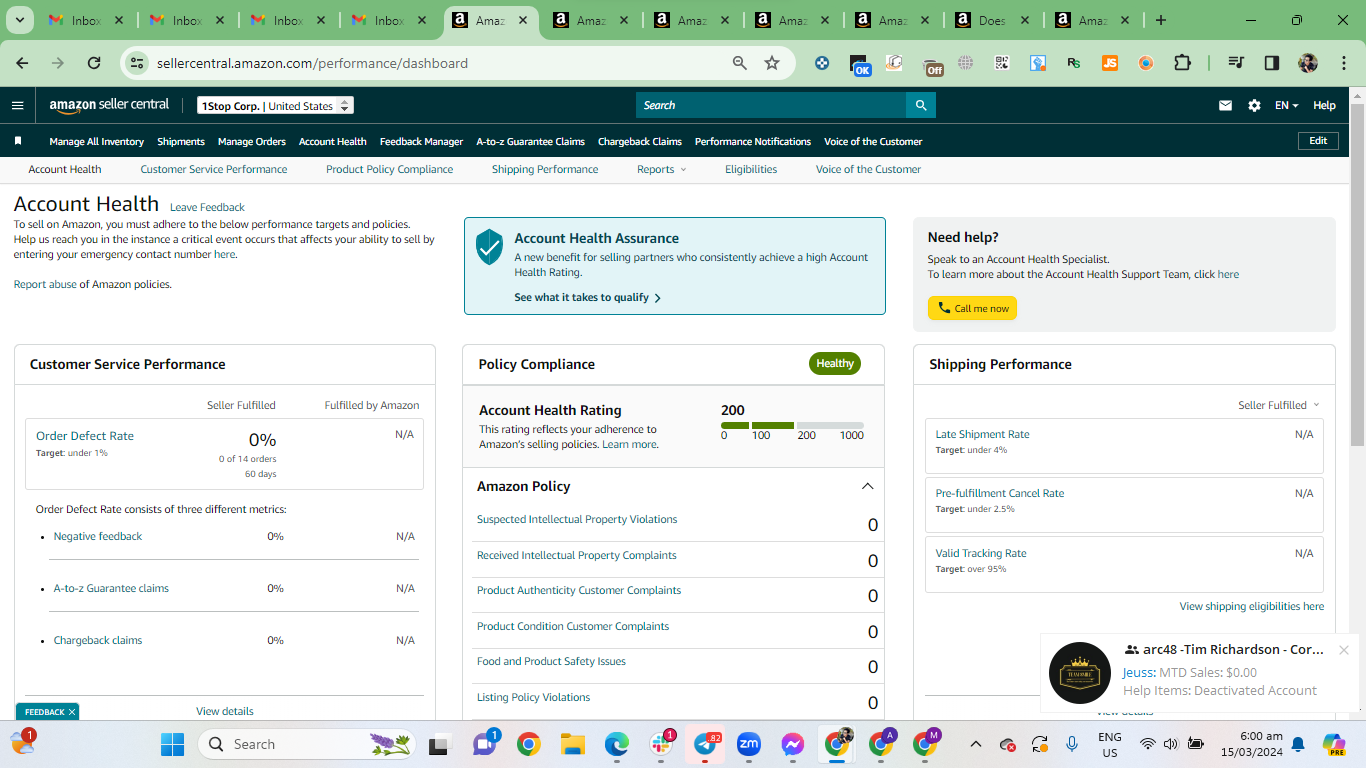Open Chrome's tab search chevron
The height and width of the screenshot is (768, 1366).
pos(21,20)
